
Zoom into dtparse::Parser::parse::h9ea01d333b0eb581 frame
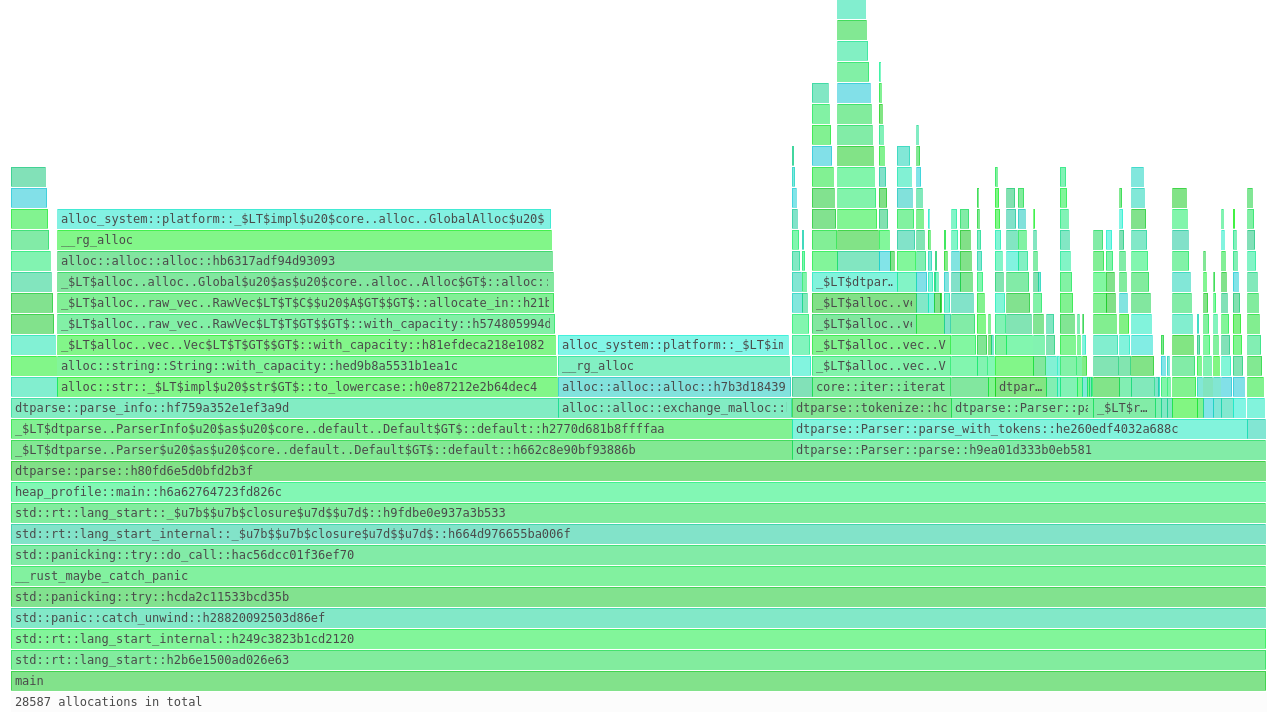(1028, 450)
